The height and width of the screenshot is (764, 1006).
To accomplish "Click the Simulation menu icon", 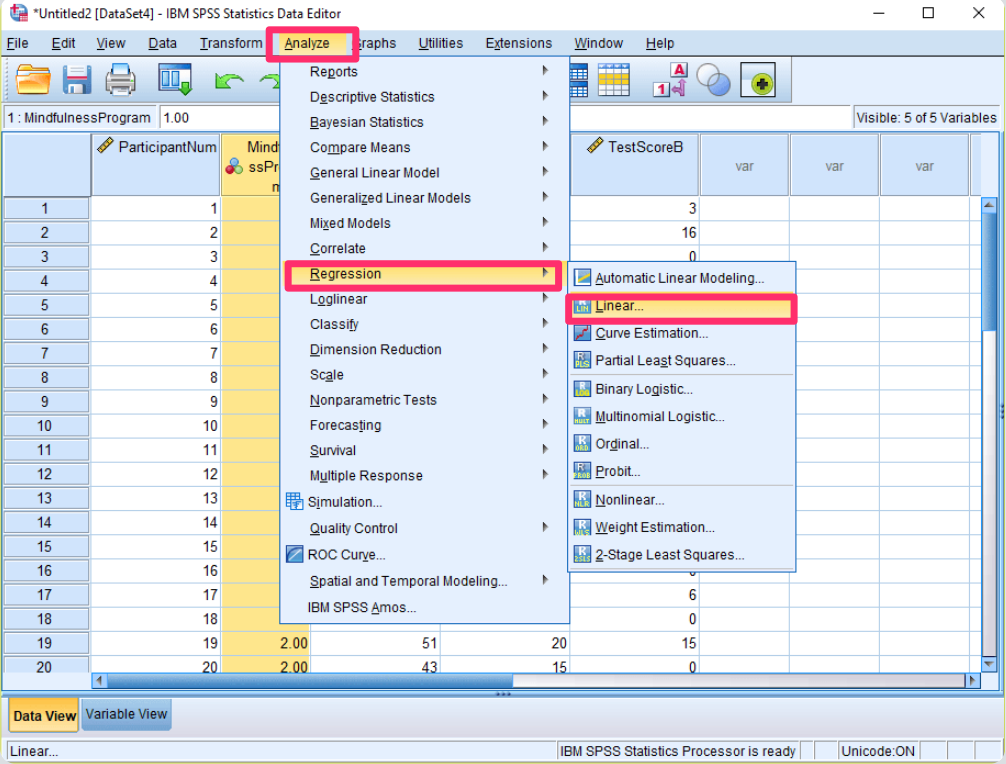I will [294, 502].
